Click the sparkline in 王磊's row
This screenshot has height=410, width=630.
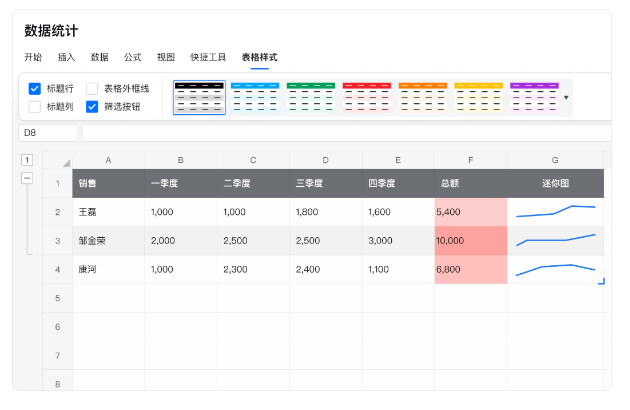tap(556, 212)
